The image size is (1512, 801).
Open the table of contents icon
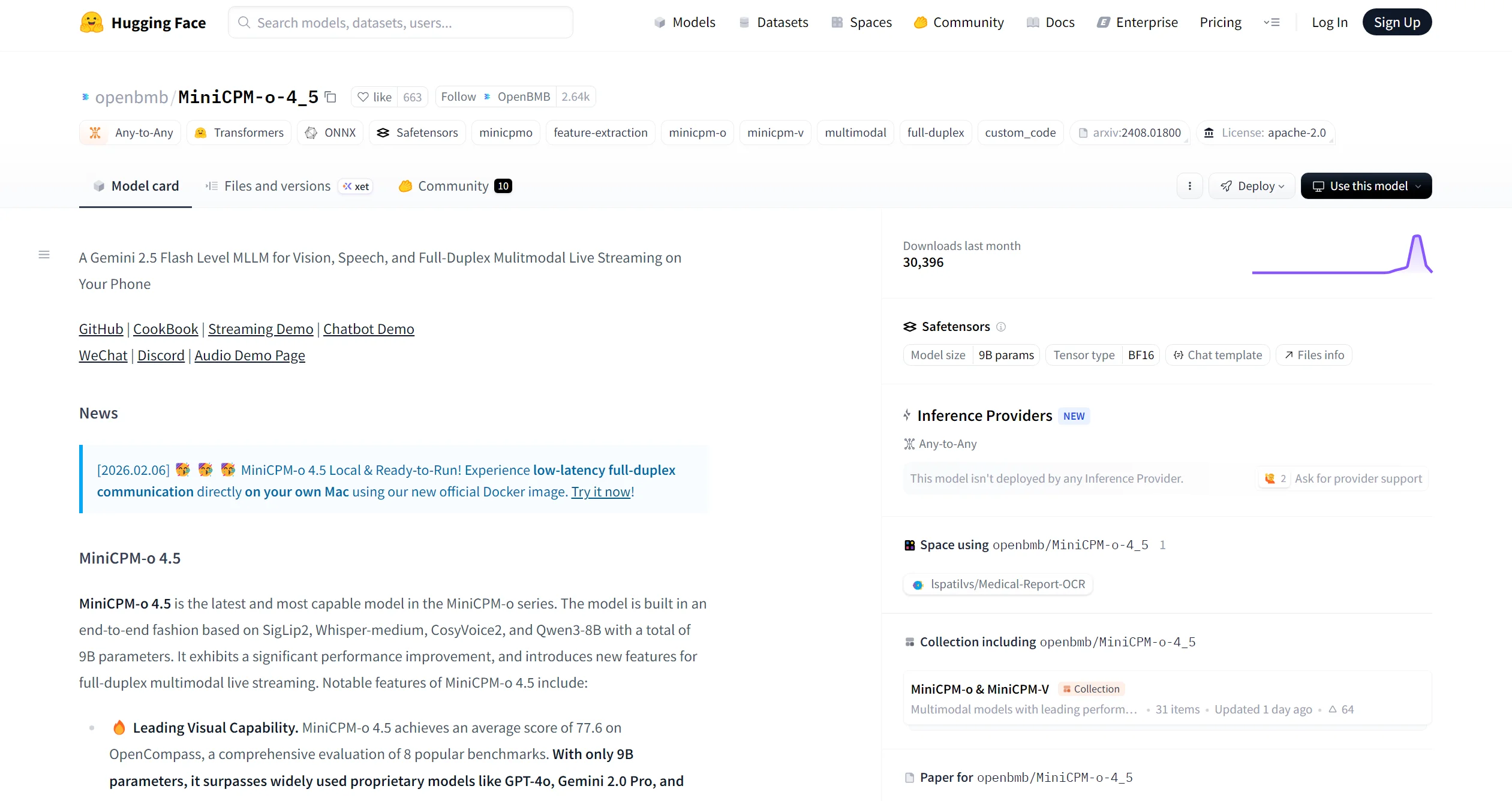44,255
